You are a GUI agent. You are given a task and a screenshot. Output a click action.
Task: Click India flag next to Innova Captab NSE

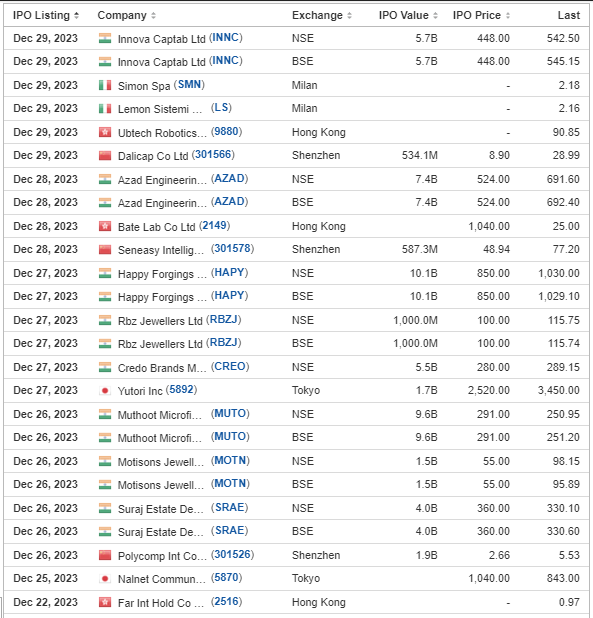(105, 39)
